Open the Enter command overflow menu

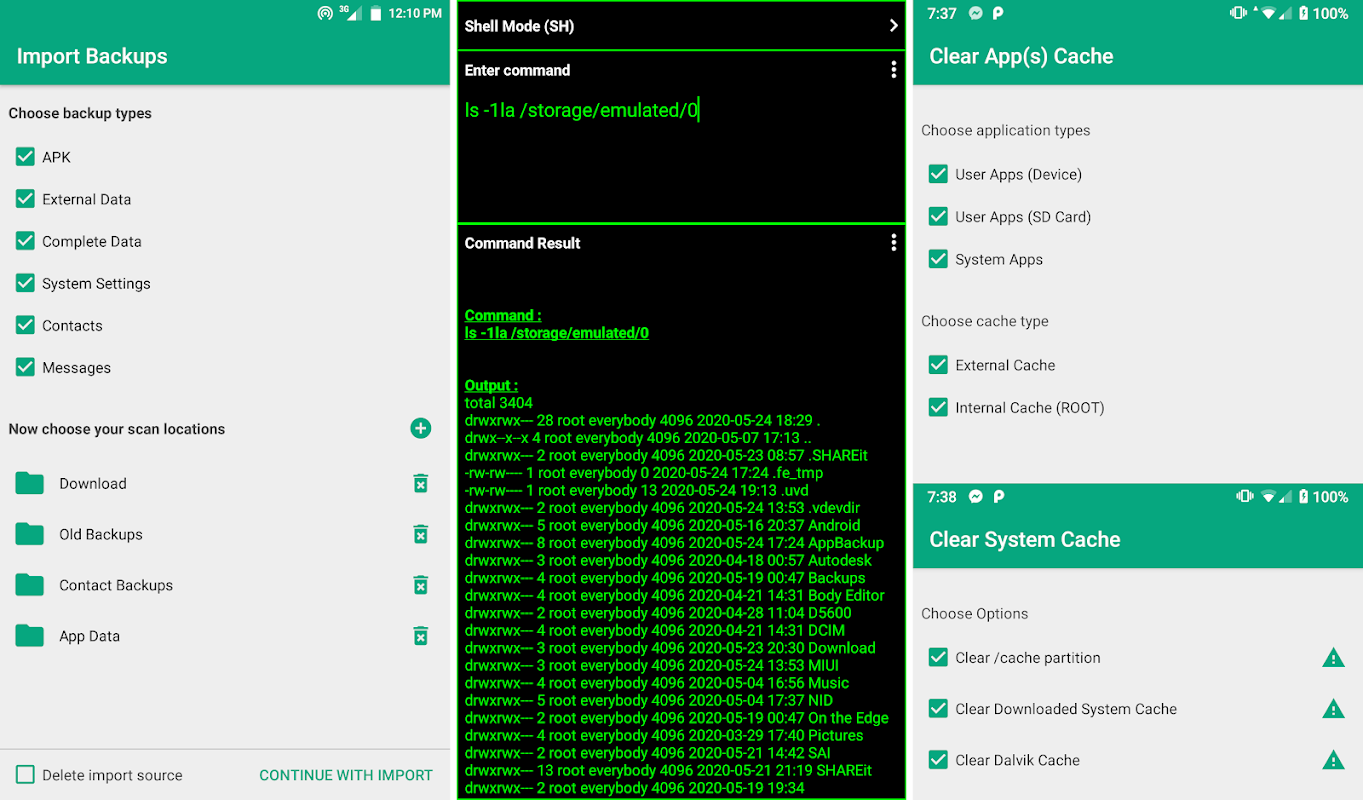coord(893,70)
